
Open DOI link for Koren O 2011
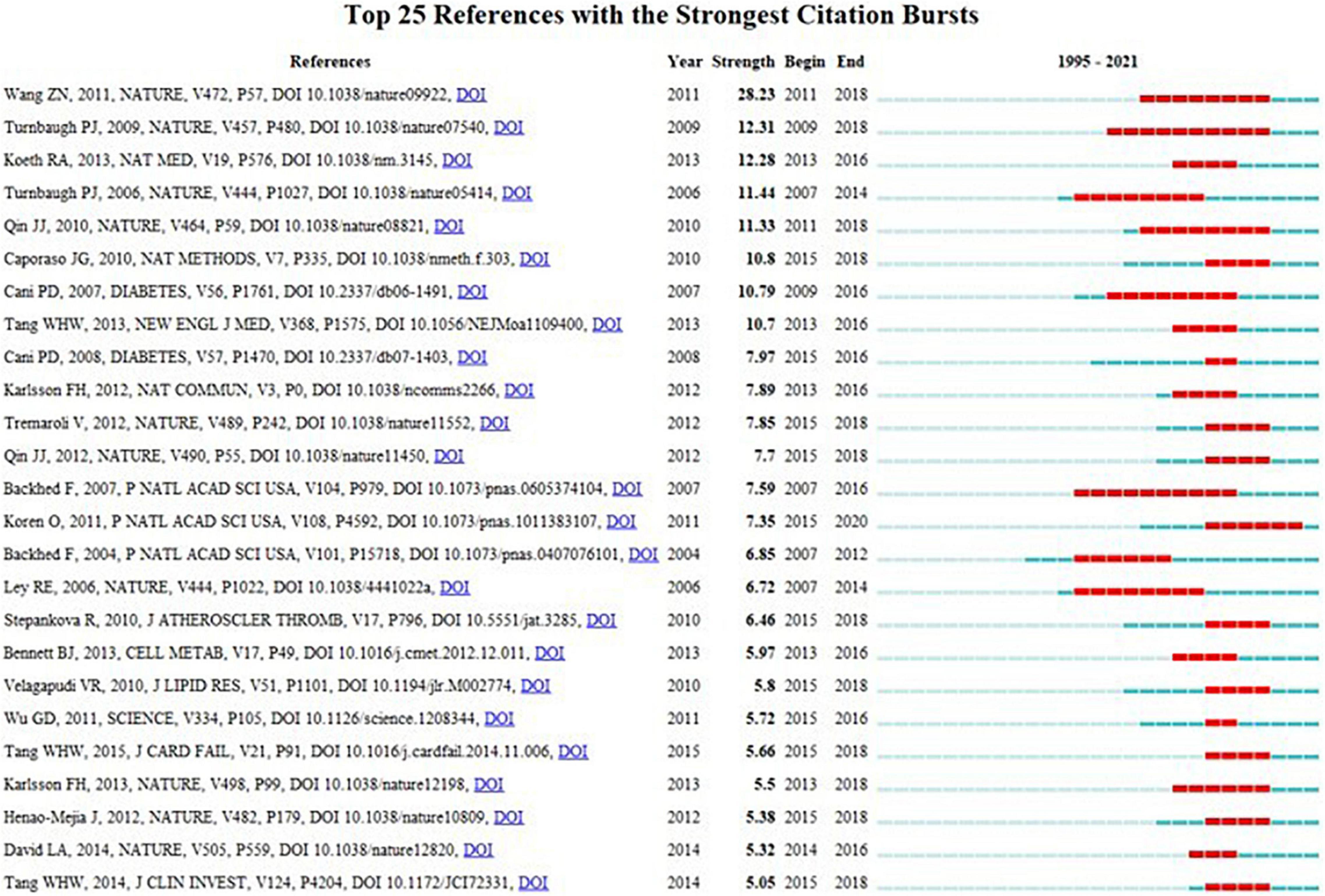pyautogui.click(x=621, y=522)
